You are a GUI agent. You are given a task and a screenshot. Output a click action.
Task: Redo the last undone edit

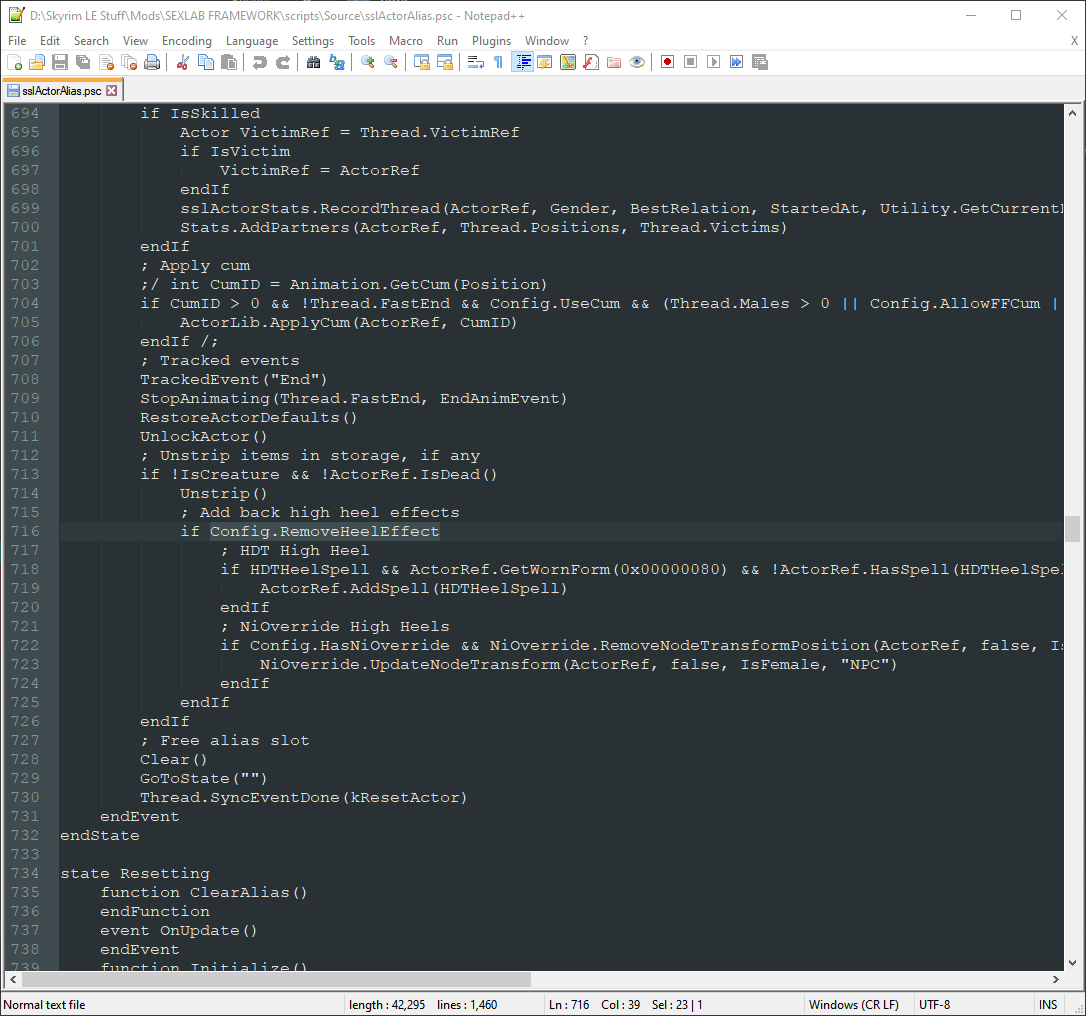coord(283,62)
